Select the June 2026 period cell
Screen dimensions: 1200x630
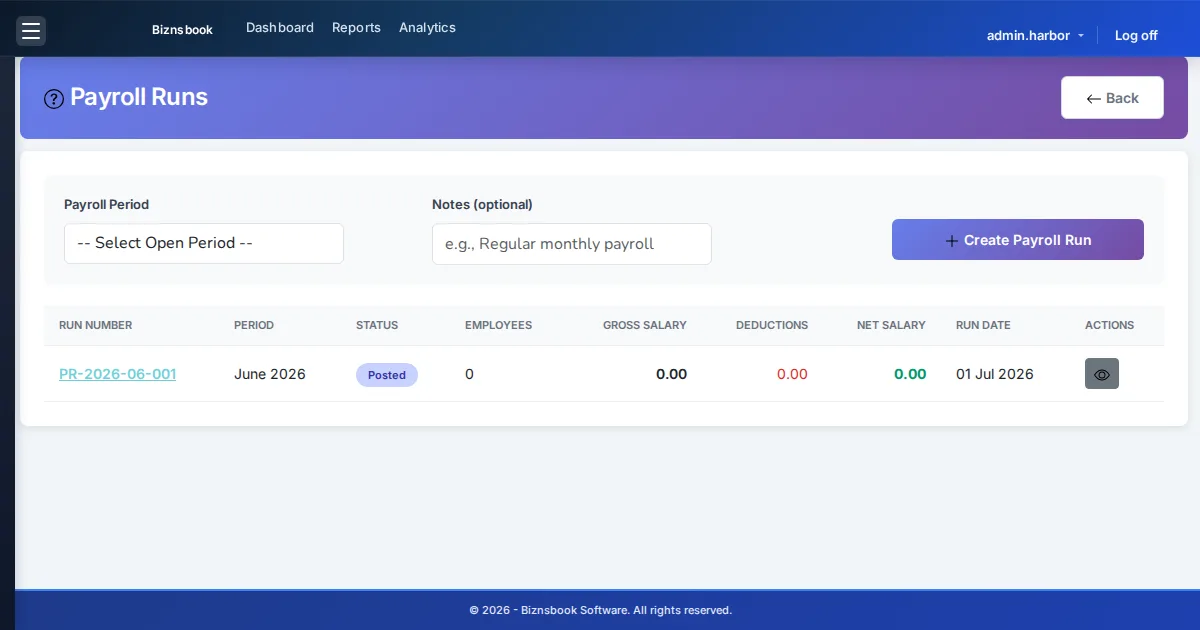(x=270, y=374)
